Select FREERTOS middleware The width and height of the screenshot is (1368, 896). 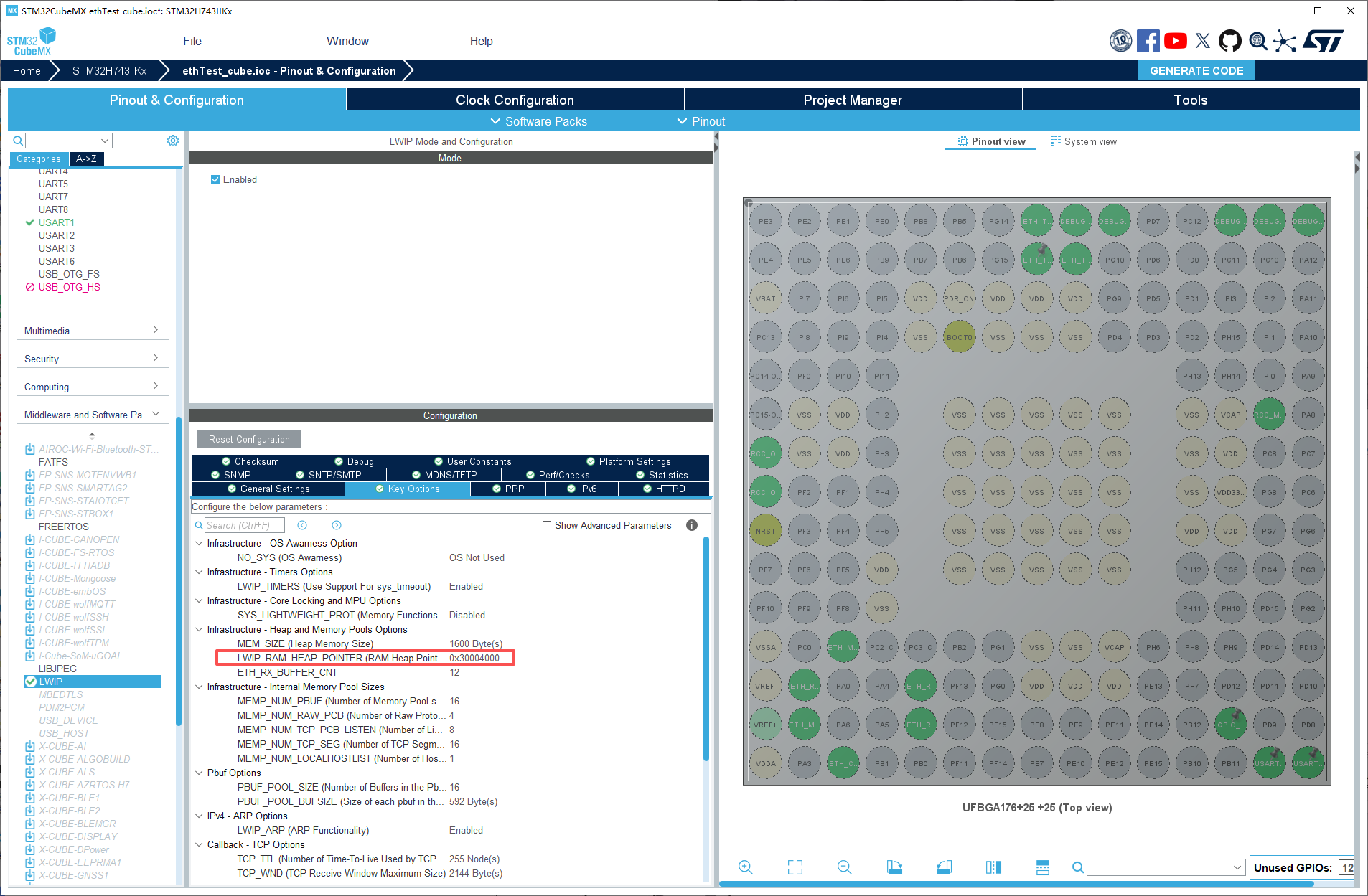tap(64, 527)
